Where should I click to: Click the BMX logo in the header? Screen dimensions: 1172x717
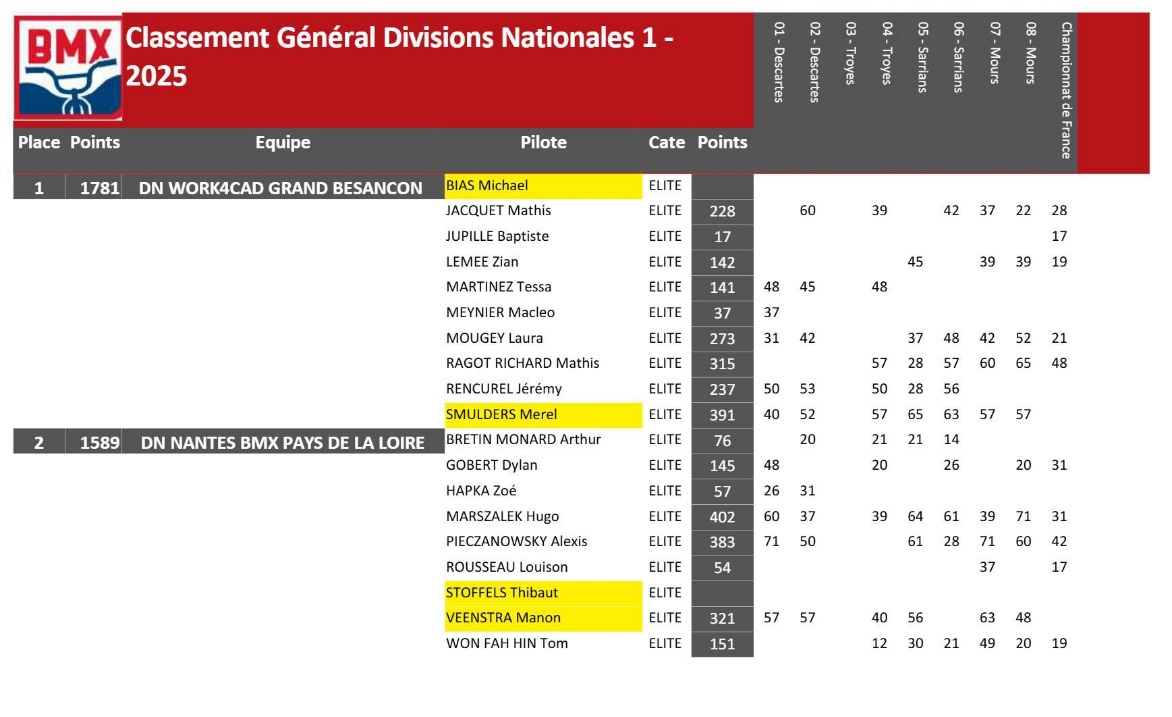click(68, 68)
